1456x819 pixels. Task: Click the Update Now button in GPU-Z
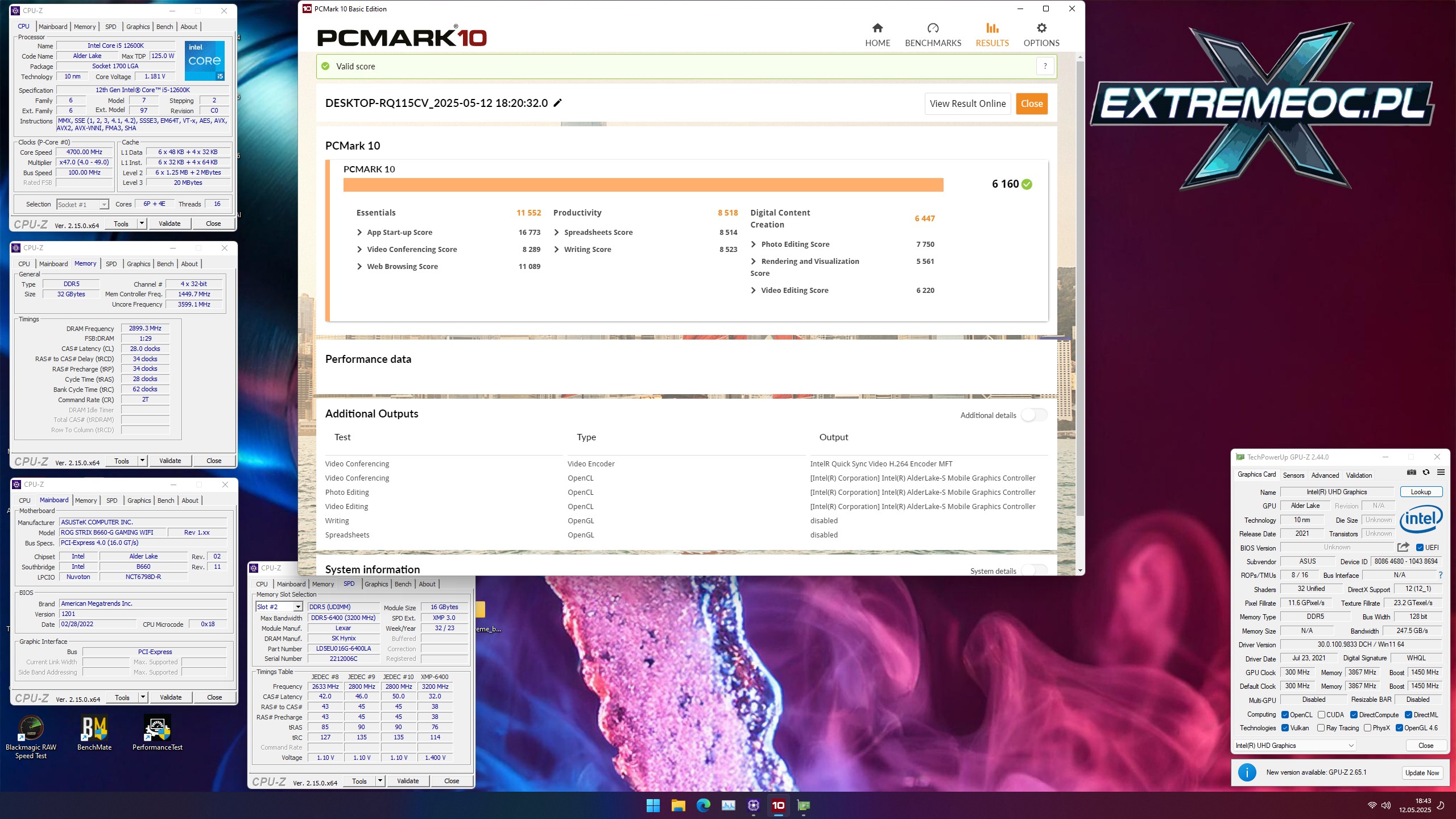[x=1422, y=772]
